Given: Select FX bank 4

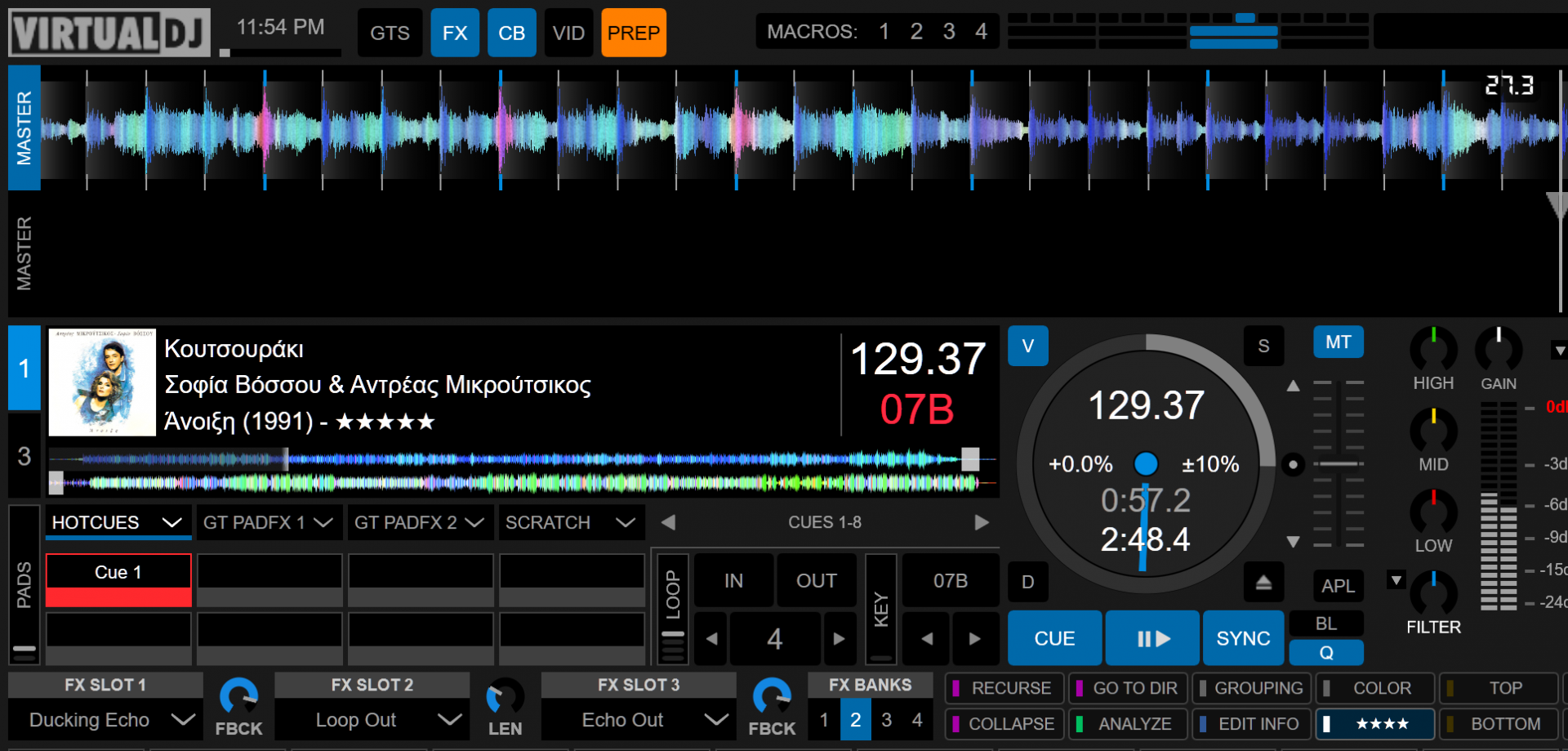Looking at the screenshot, I should pos(917,720).
